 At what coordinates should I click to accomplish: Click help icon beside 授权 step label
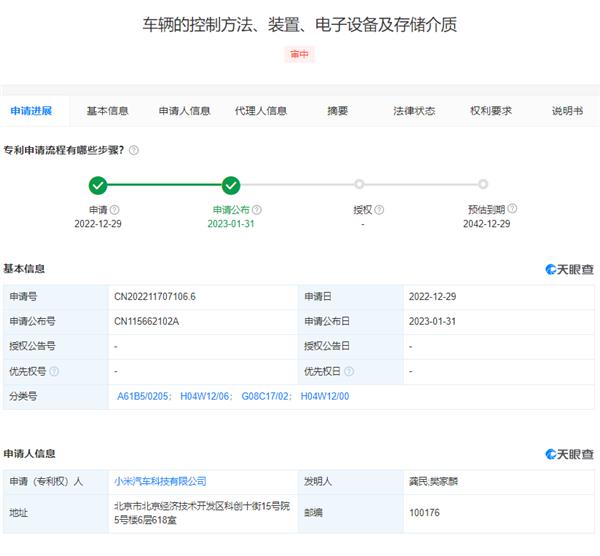(379, 210)
